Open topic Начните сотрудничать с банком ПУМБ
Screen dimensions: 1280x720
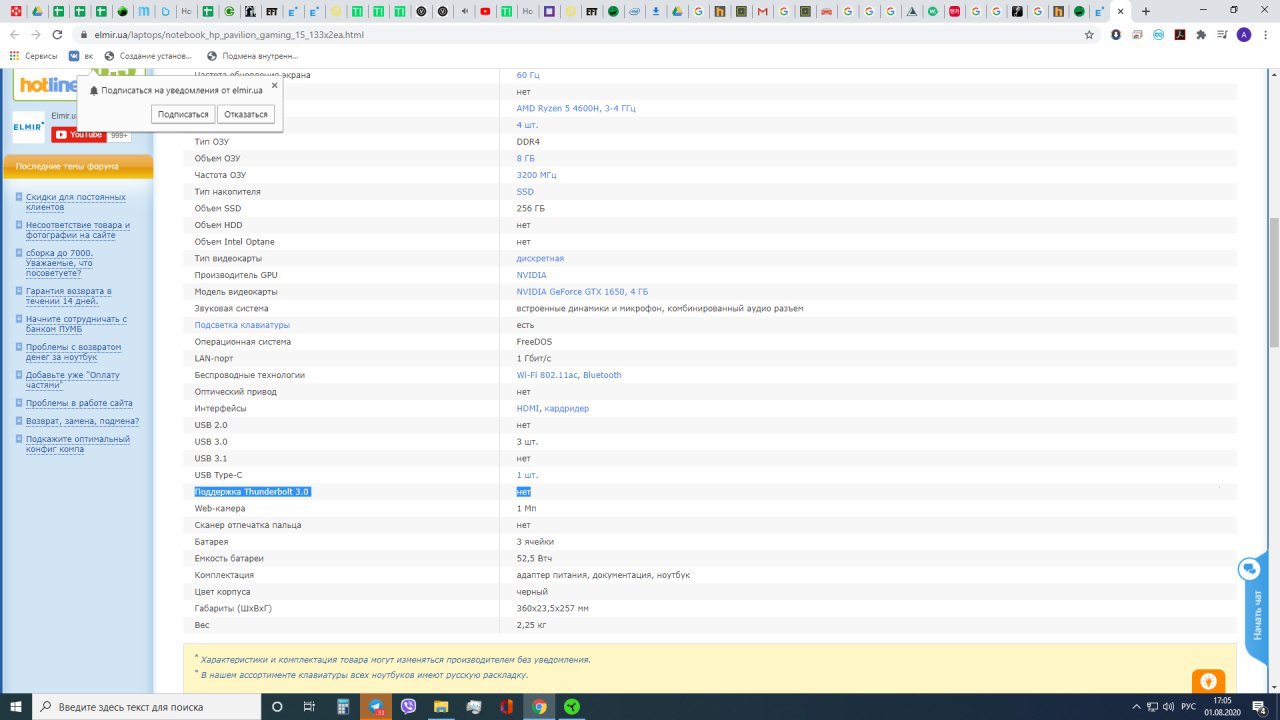(x=76, y=324)
